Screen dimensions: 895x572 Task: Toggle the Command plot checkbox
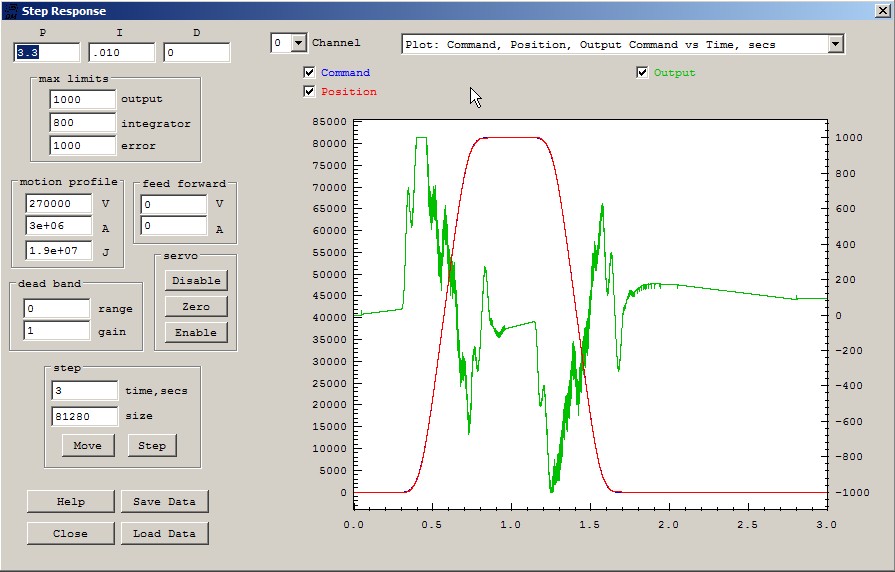coord(309,73)
